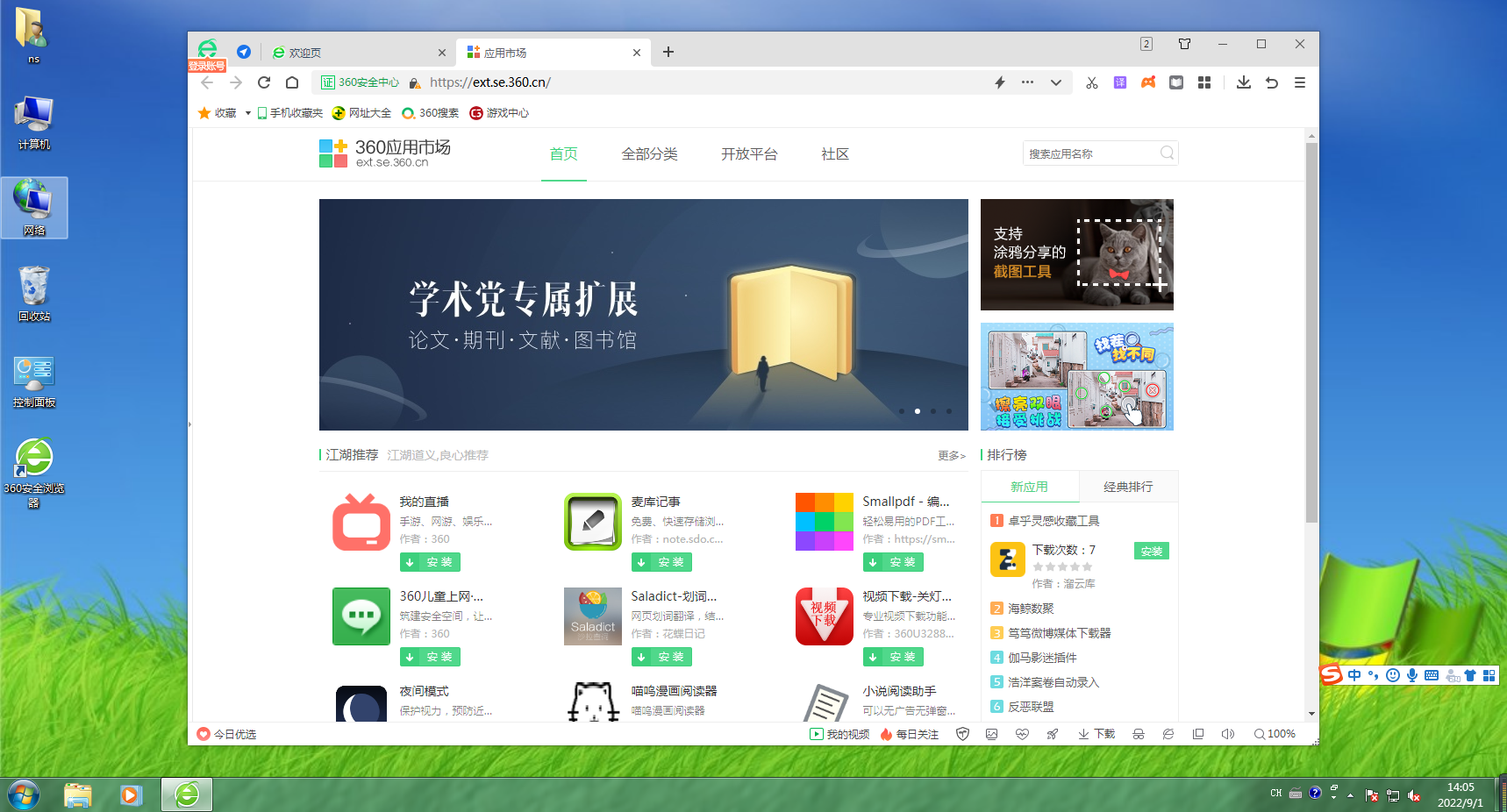Screen dimensions: 1507x812
Task: Click the skin shirt icon in title bar
Action: tap(1185, 44)
